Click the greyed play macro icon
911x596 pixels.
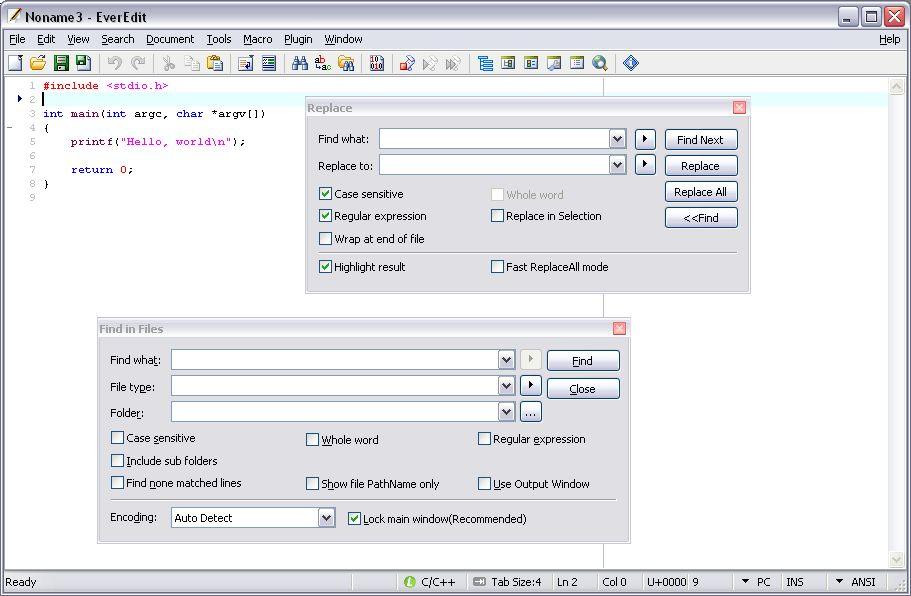coord(430,63)
